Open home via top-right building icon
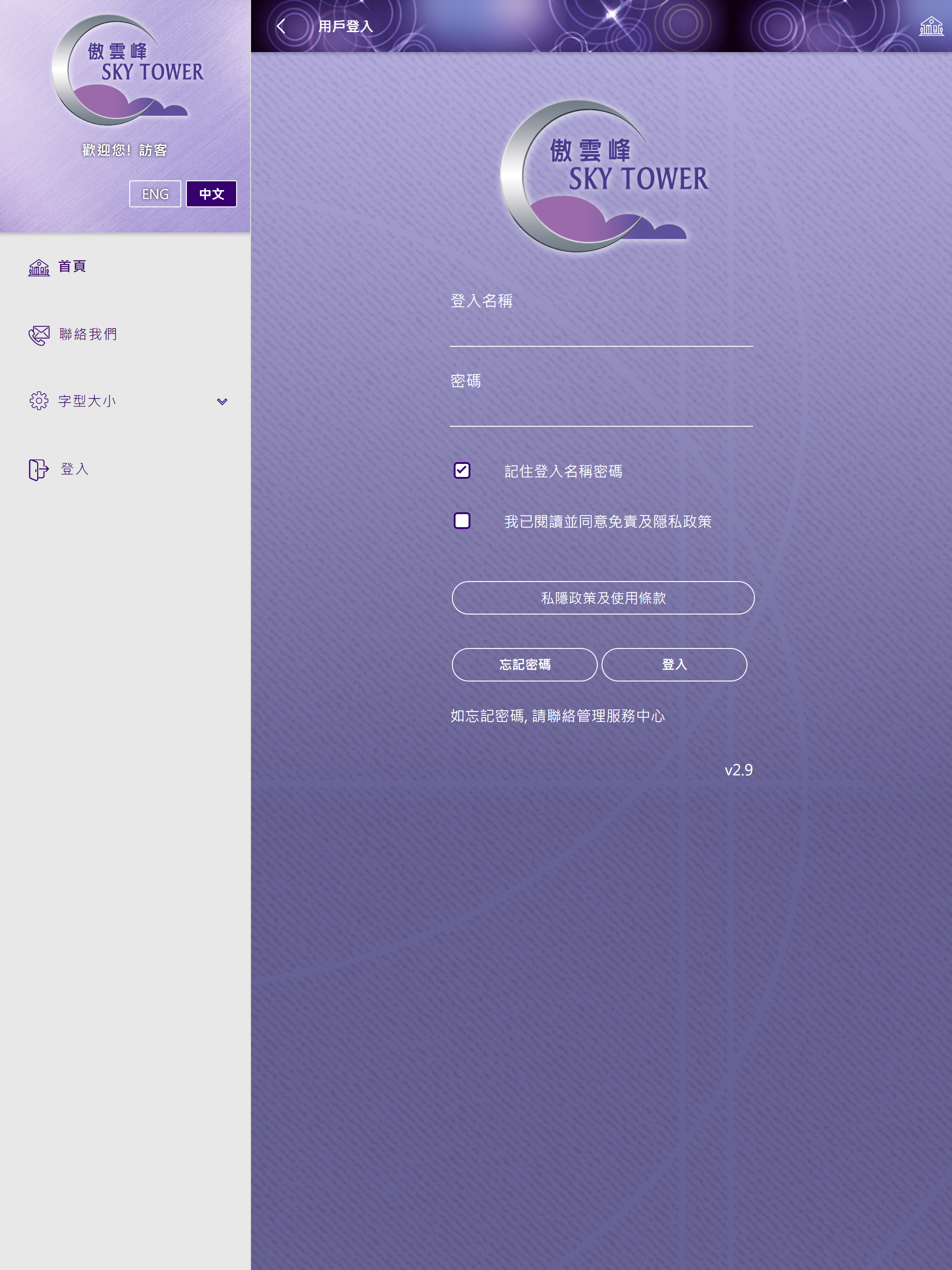 (931, 26)
